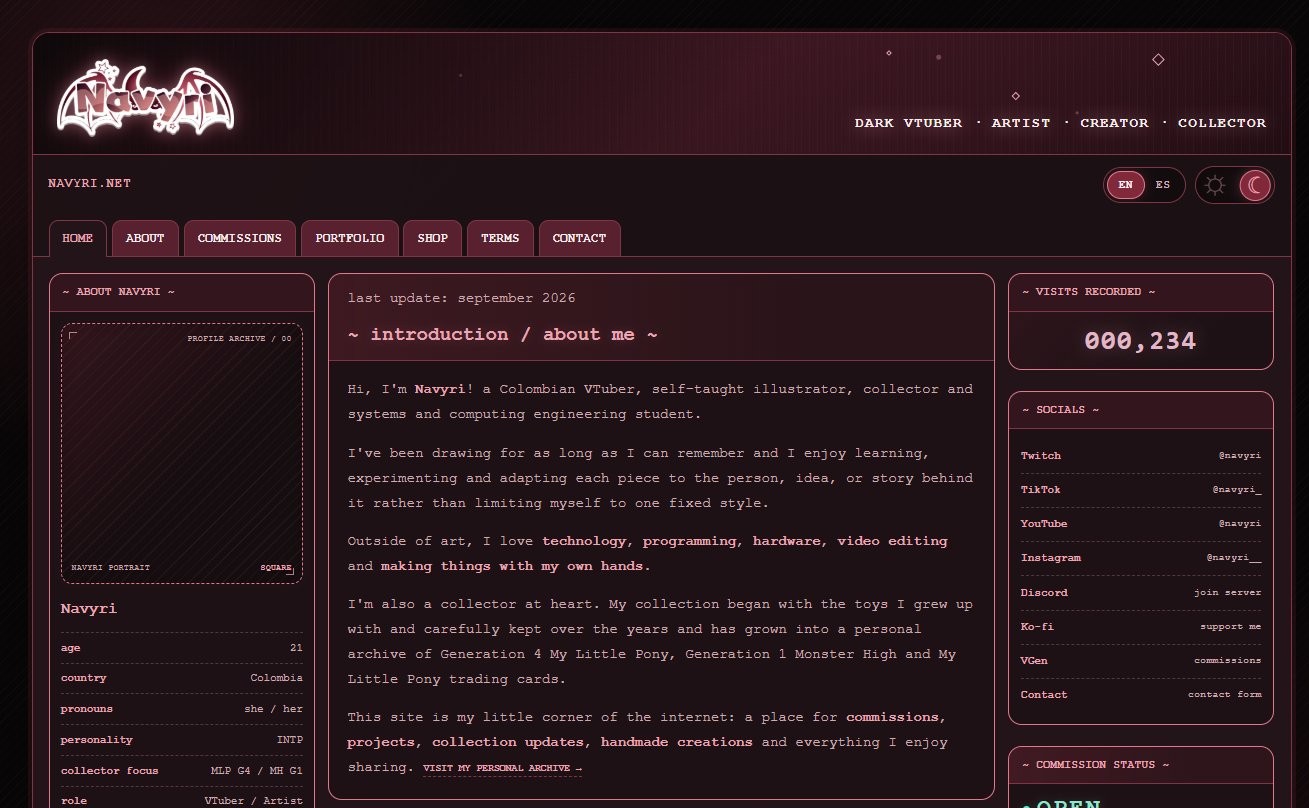The height and width of the screenshot is (808, 1309).
Task: Open the Ko-fi support me link
Action: pyautogui.click(x=1141, y=627)
